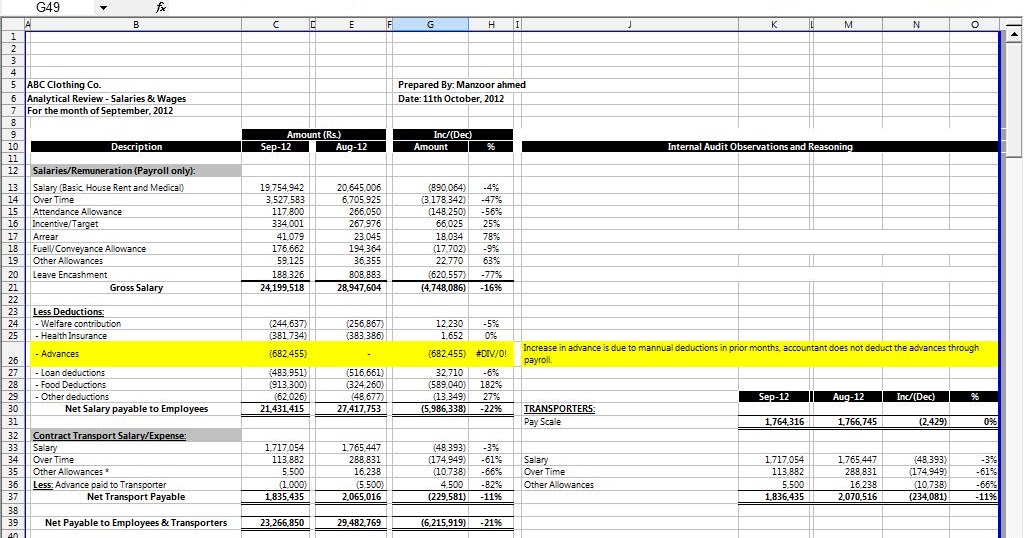Select the Prepared By: Manzoor ahmed cell

point(462,85)
